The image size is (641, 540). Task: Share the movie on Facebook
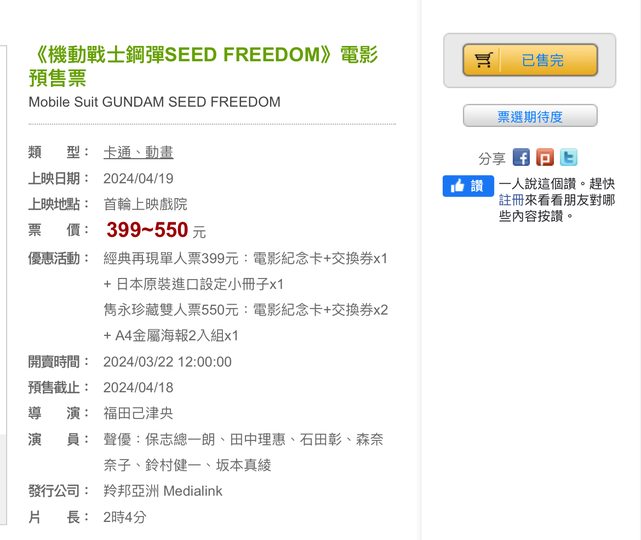click(x=521, y=158)
